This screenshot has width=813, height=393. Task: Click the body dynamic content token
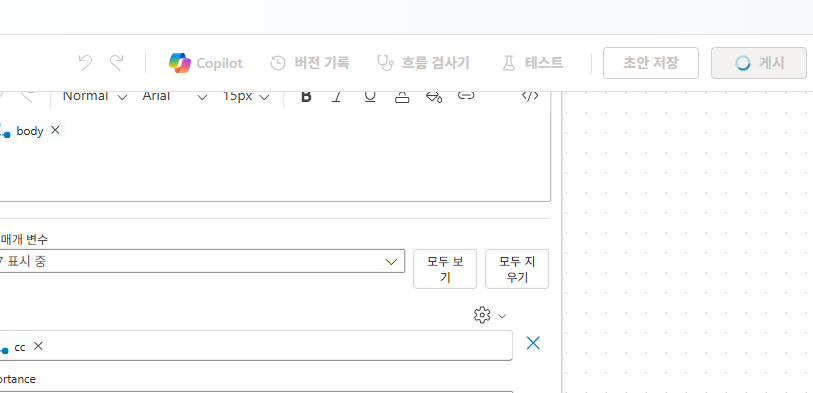pyautogui.click(x=30, y=131)
